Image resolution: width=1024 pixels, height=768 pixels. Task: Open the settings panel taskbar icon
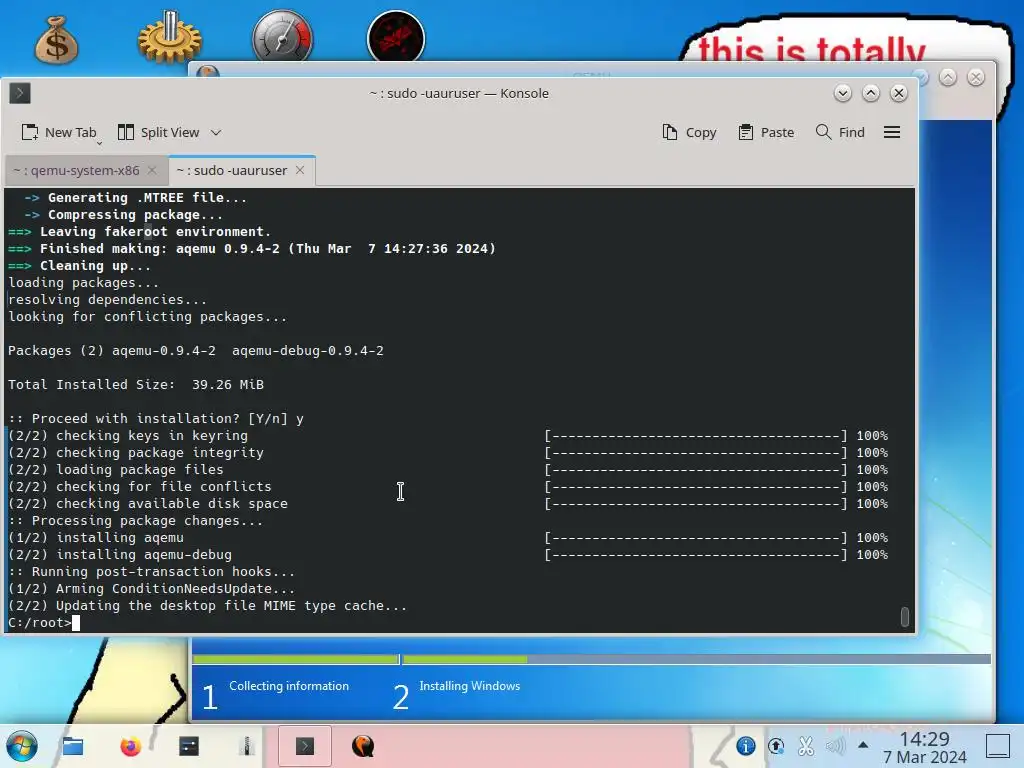[x=189, y=746]
